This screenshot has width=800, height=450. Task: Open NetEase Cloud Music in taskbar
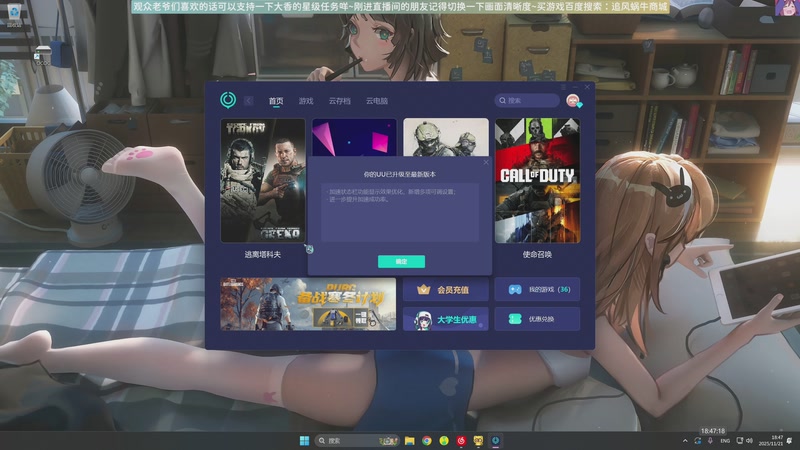[x=461, y=441]
